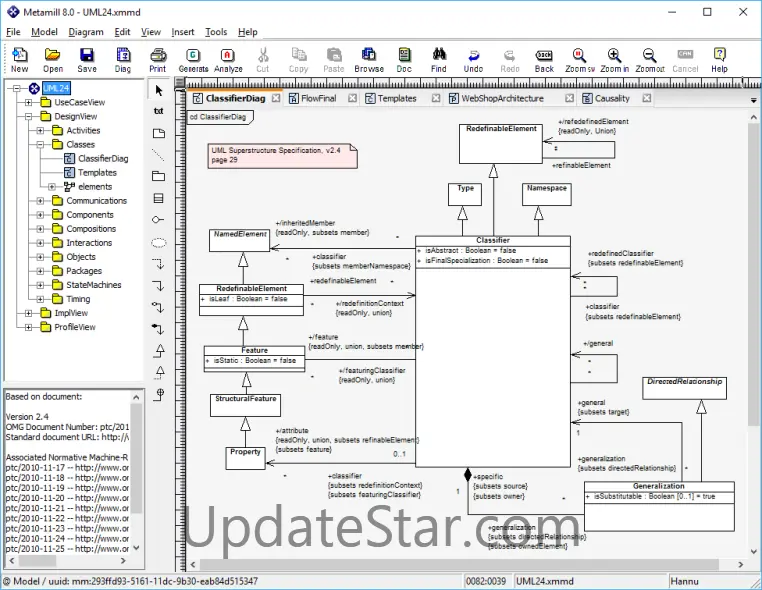Select the Classifier class box title
The height and width of the screenshot is (590, 762).
493,241
